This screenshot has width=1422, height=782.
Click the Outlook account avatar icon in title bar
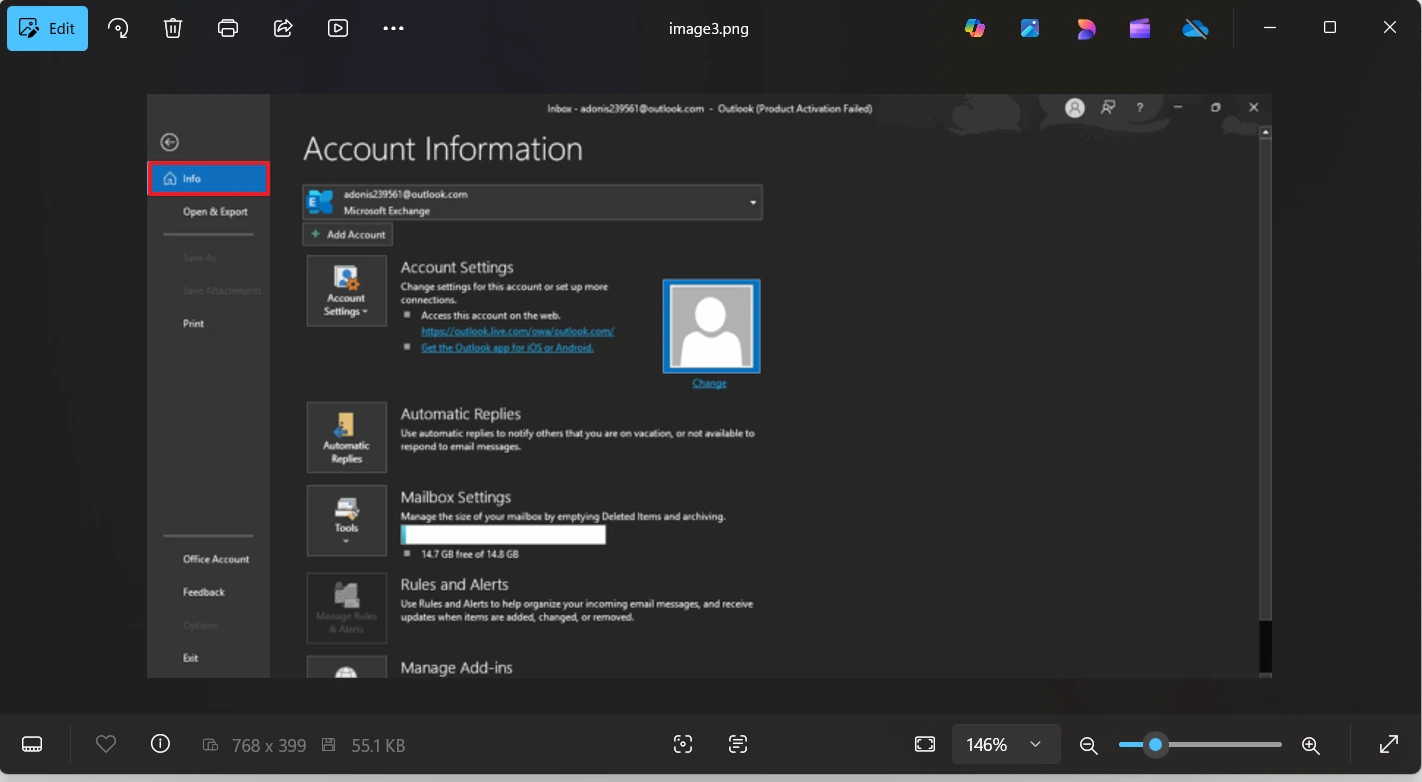pos(1075,108)
